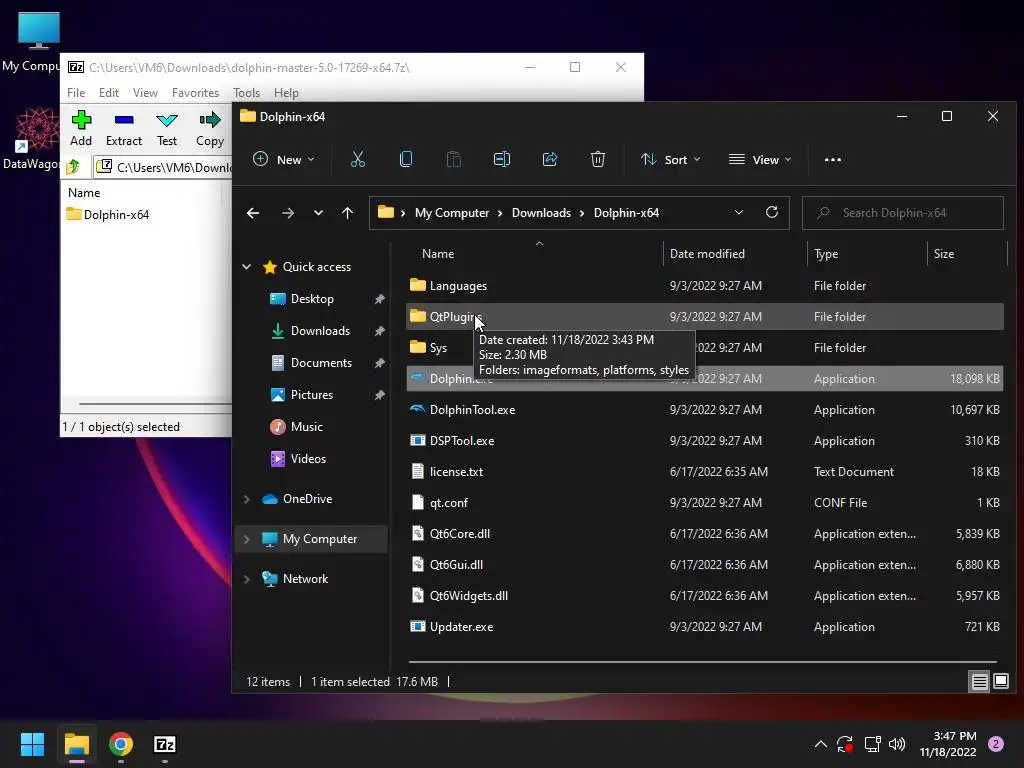Click the Delete trash icon in Explorer
The height and width of the screenshot is (768, 1024).
(x=598, y=159)
